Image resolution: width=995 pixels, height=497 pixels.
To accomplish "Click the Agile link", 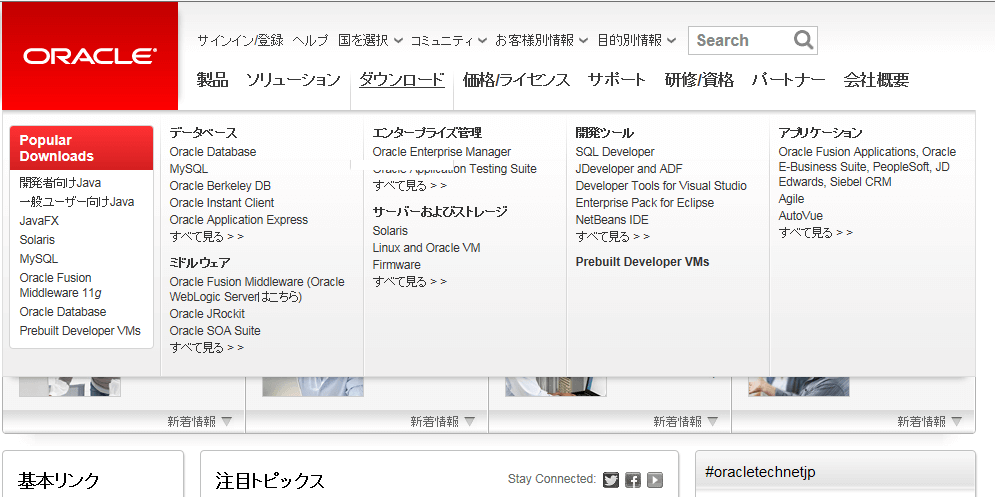I will tap(791, 199).
